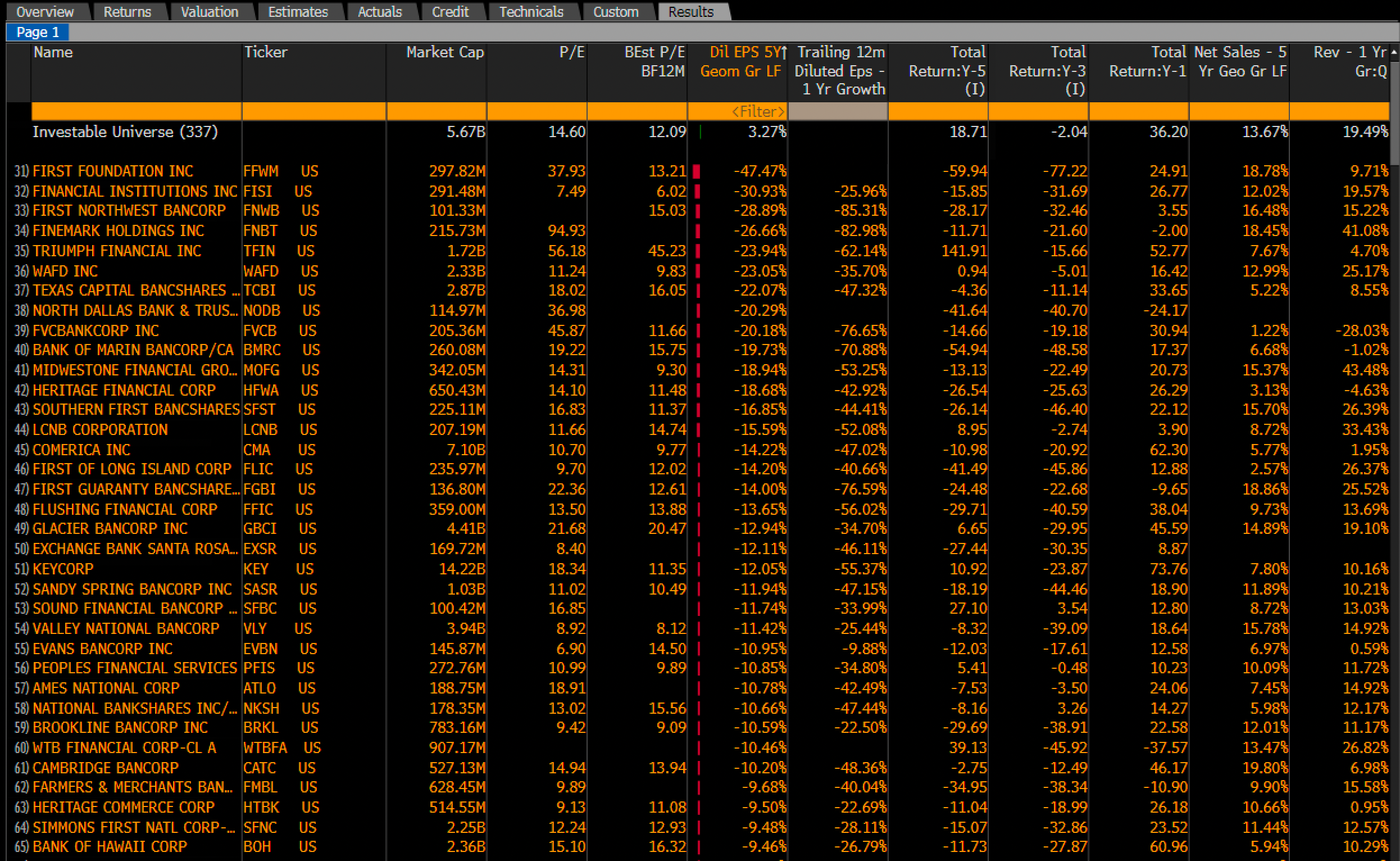The width and height of the screenshot is (1400, 861).
Task: Sort by Total Return:Y-5 header
Action: tap(938, 72)
